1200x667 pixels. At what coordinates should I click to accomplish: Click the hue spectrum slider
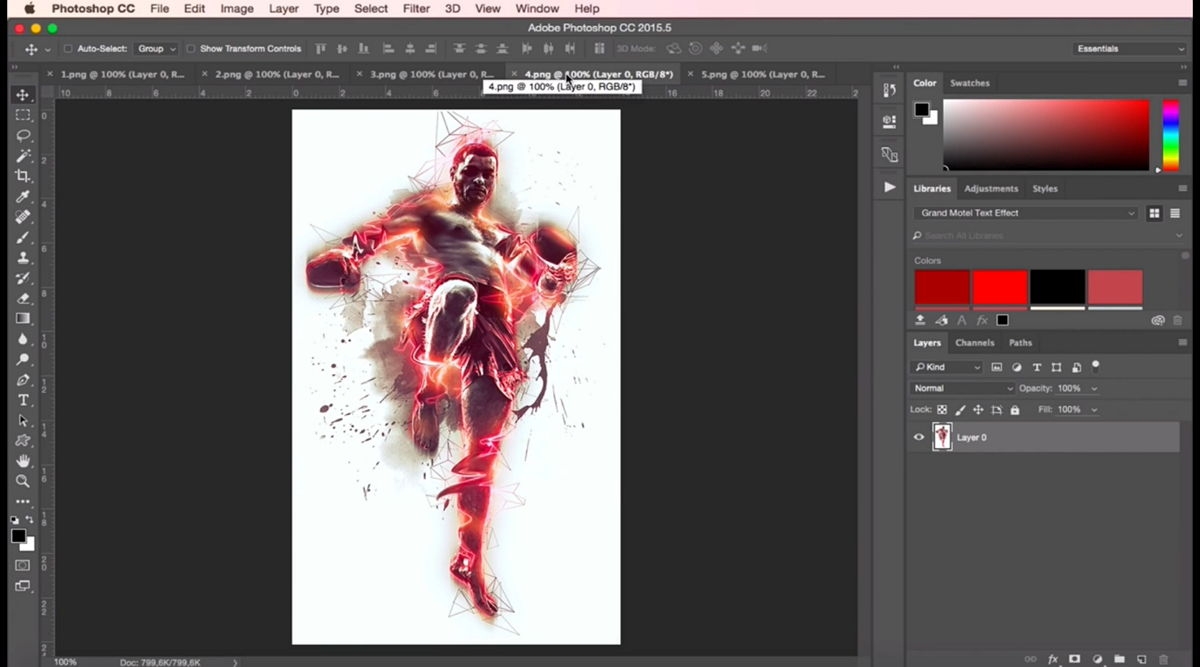(x=1170, y=135)
